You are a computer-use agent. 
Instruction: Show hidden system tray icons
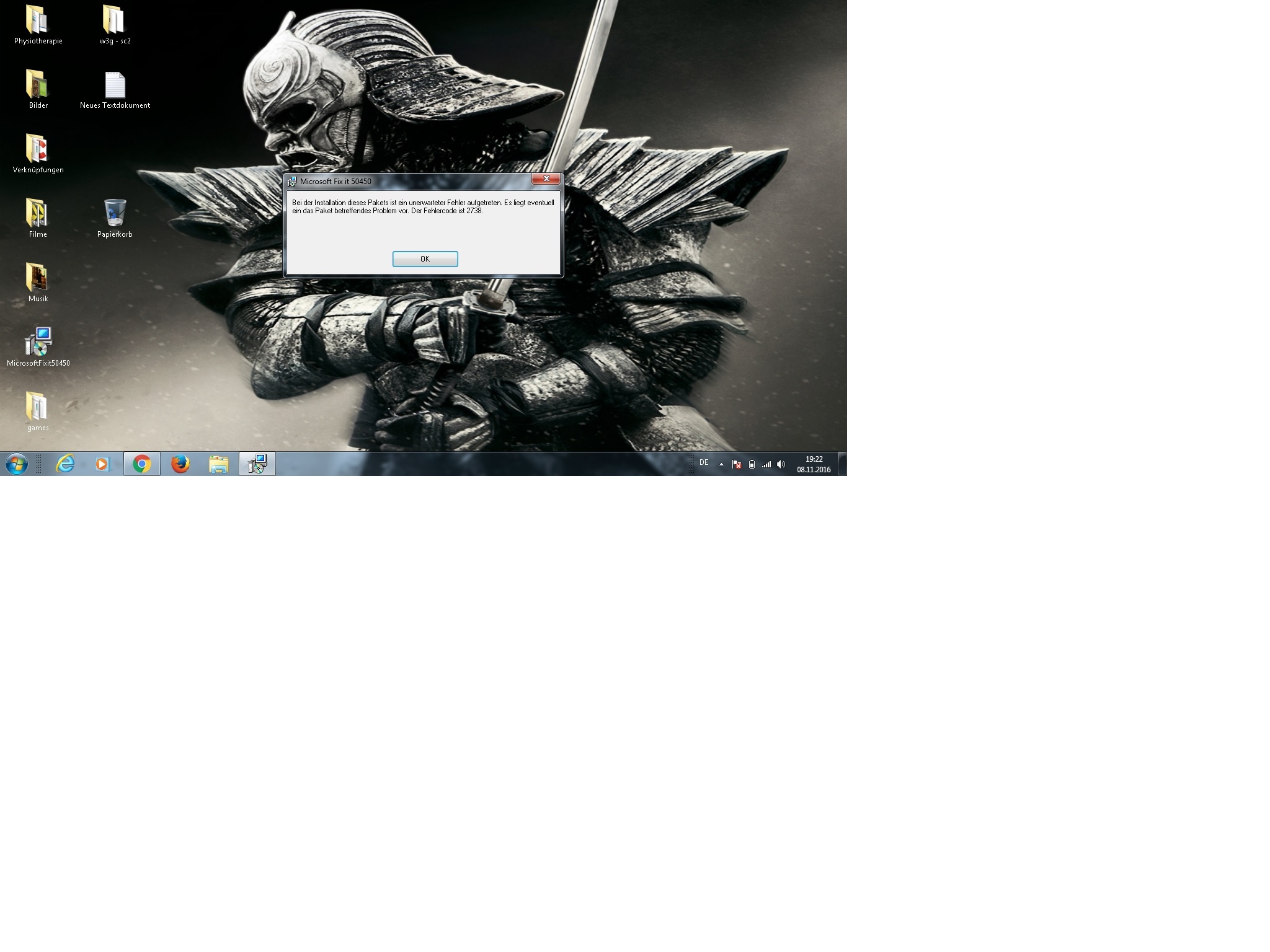coord(721,464)
